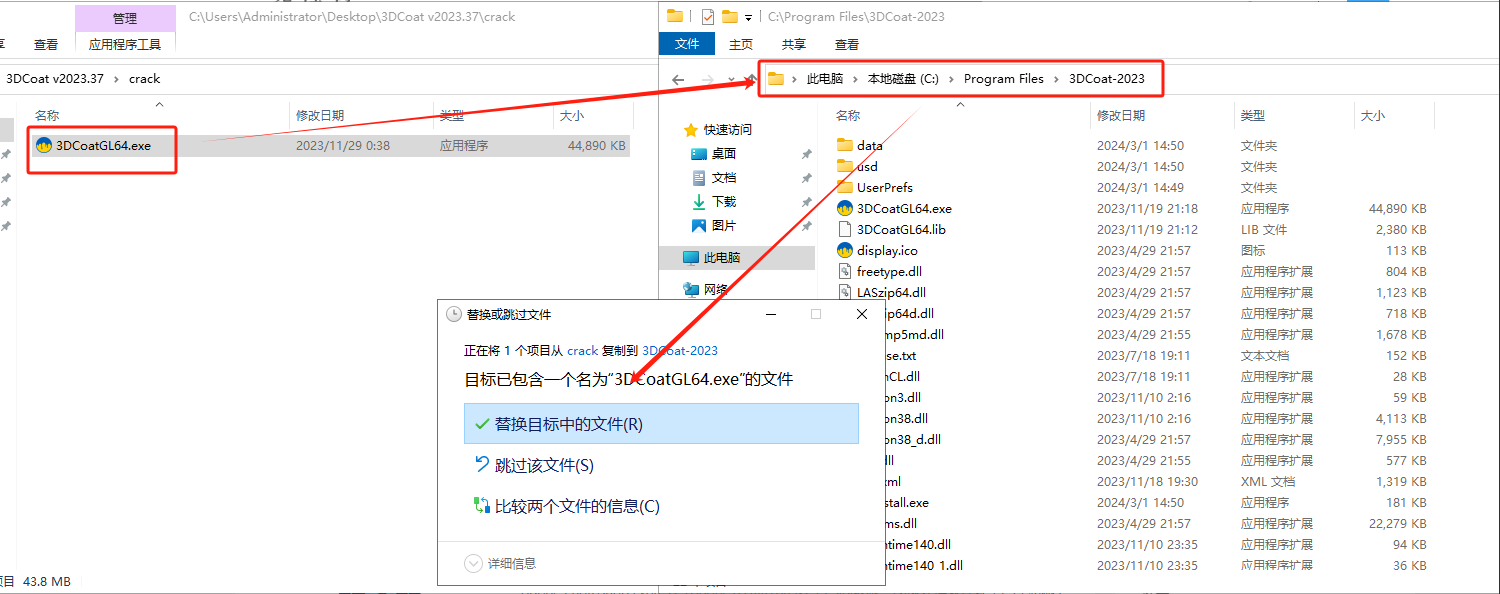1500x594 pixels.
Task: Select 此电脑 in the navigation tree
Action: [720, 257]
